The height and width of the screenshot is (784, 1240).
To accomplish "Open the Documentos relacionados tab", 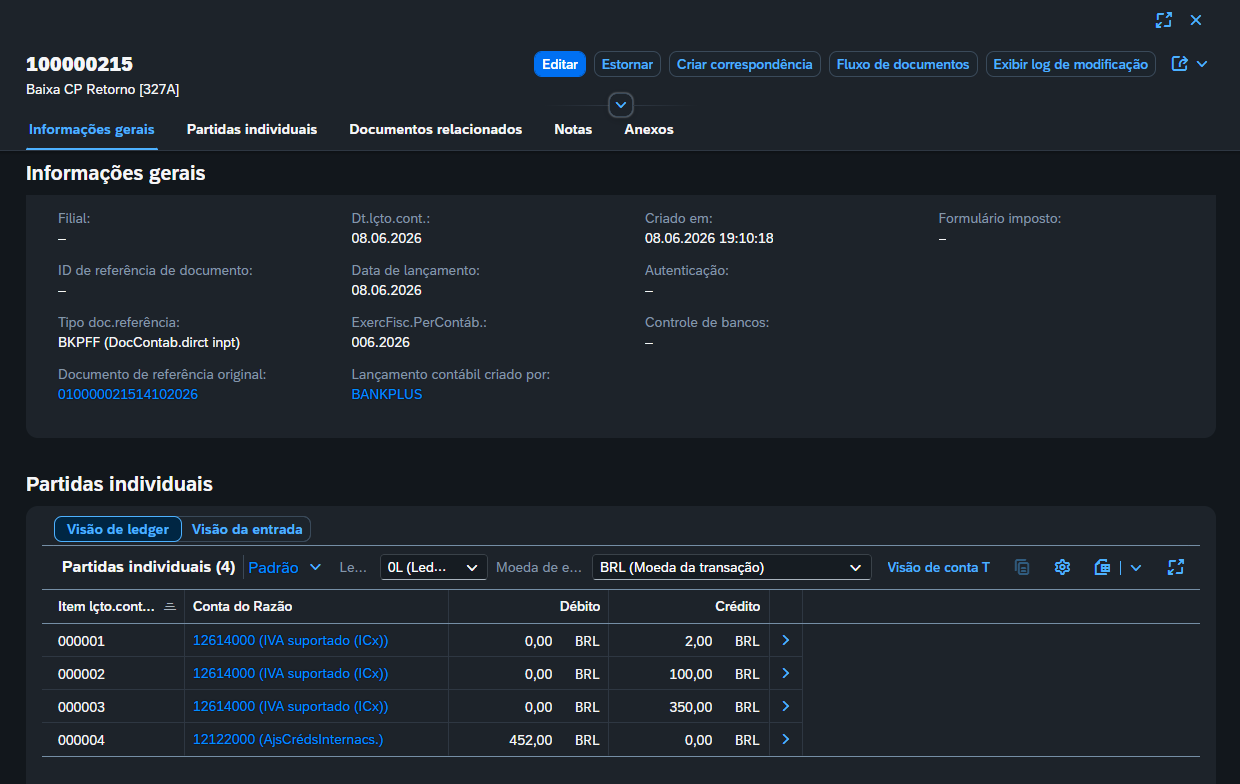I will click(436, 129).
